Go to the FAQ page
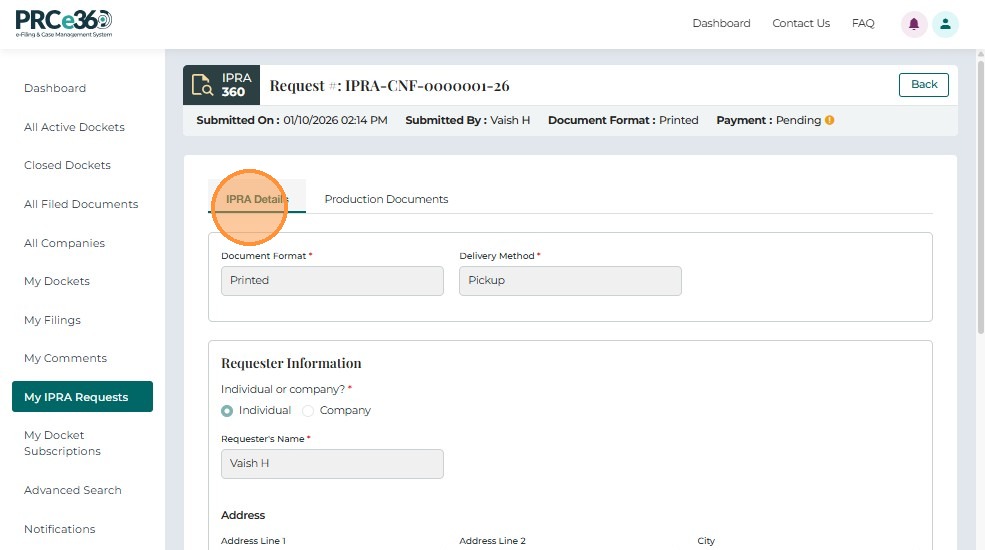 point(863,24)
